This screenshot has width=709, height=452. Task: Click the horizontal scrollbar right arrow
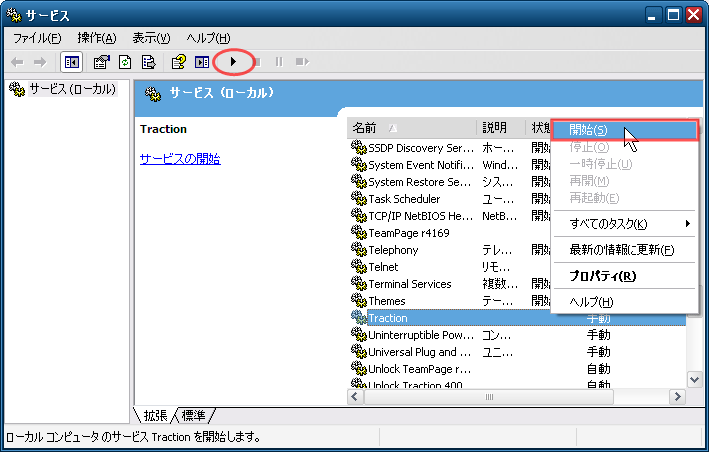[x=677, y=397]
